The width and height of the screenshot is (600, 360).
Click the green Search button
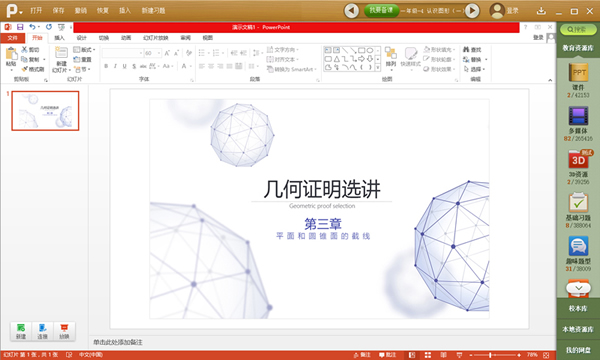578,29
